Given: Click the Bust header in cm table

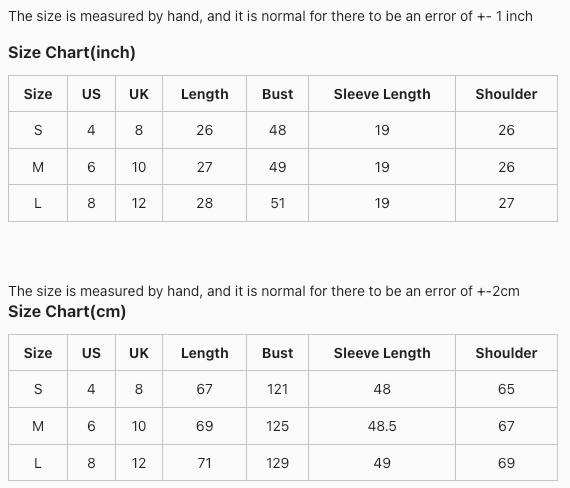Looking at the screenshot, I should (x=278, y=353).
